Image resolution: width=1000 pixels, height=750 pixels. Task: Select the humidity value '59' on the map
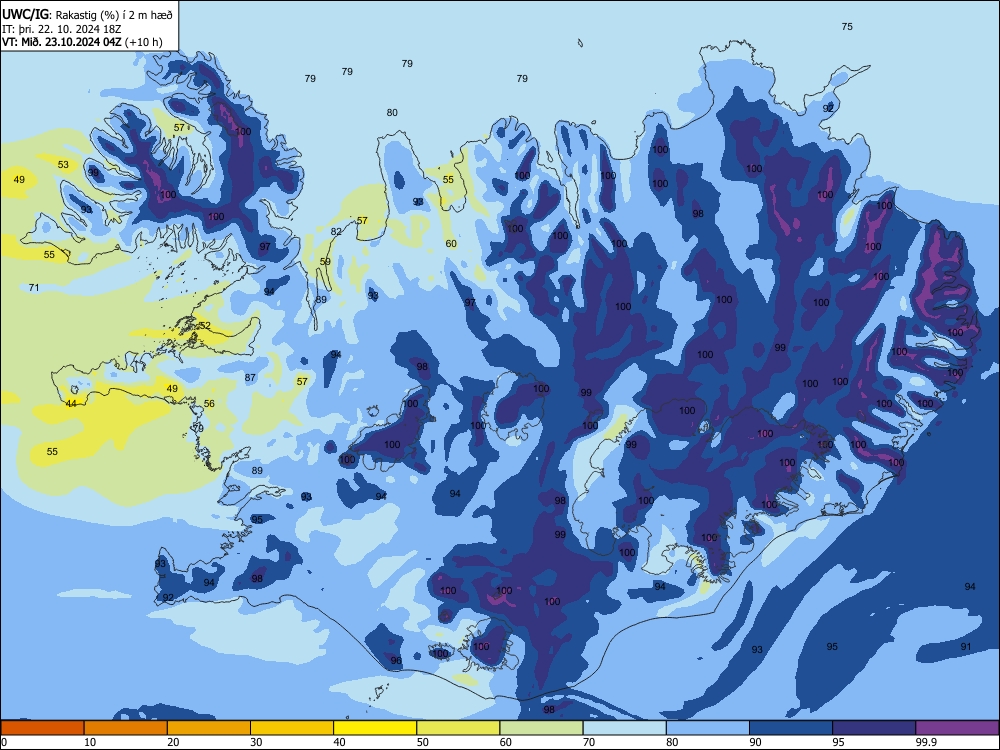tap(325, 261)
